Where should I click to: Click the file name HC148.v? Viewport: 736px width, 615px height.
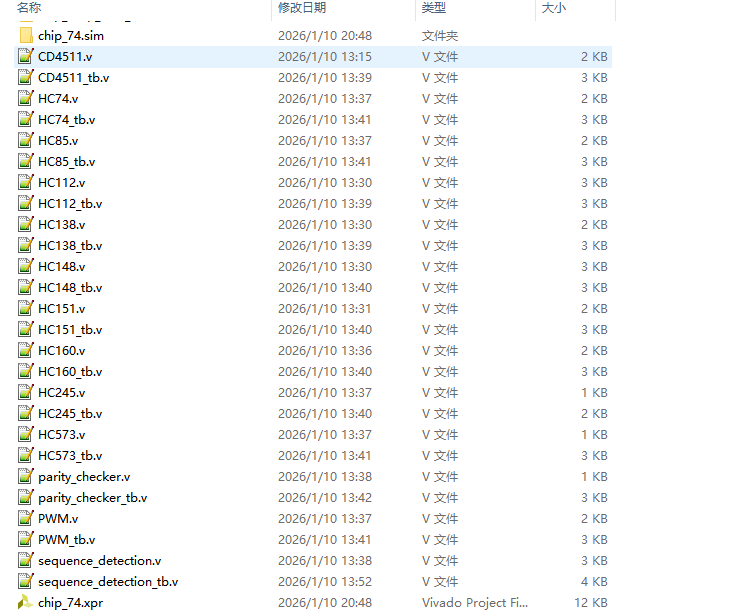pos(61,267)
